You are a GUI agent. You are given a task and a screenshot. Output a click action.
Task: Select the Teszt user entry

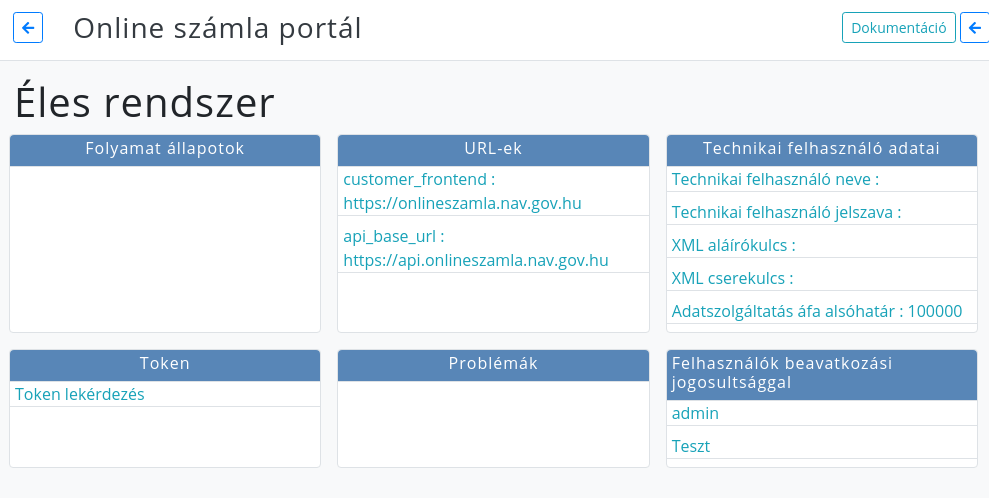tap(822, 446)
